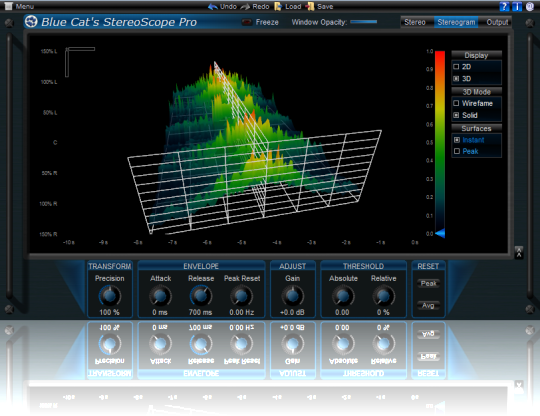Click the Gain knob
Viewport: 540px width, 416px height.
(292, 296)
